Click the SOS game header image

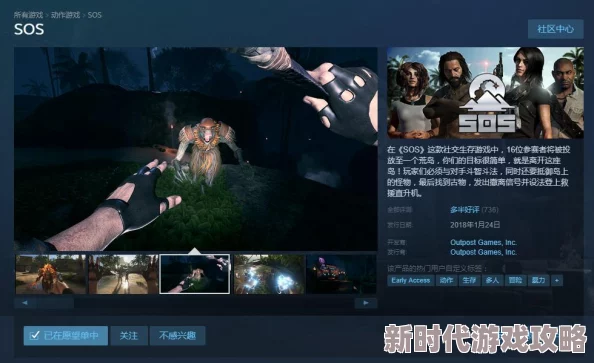(x=485, y=93)
